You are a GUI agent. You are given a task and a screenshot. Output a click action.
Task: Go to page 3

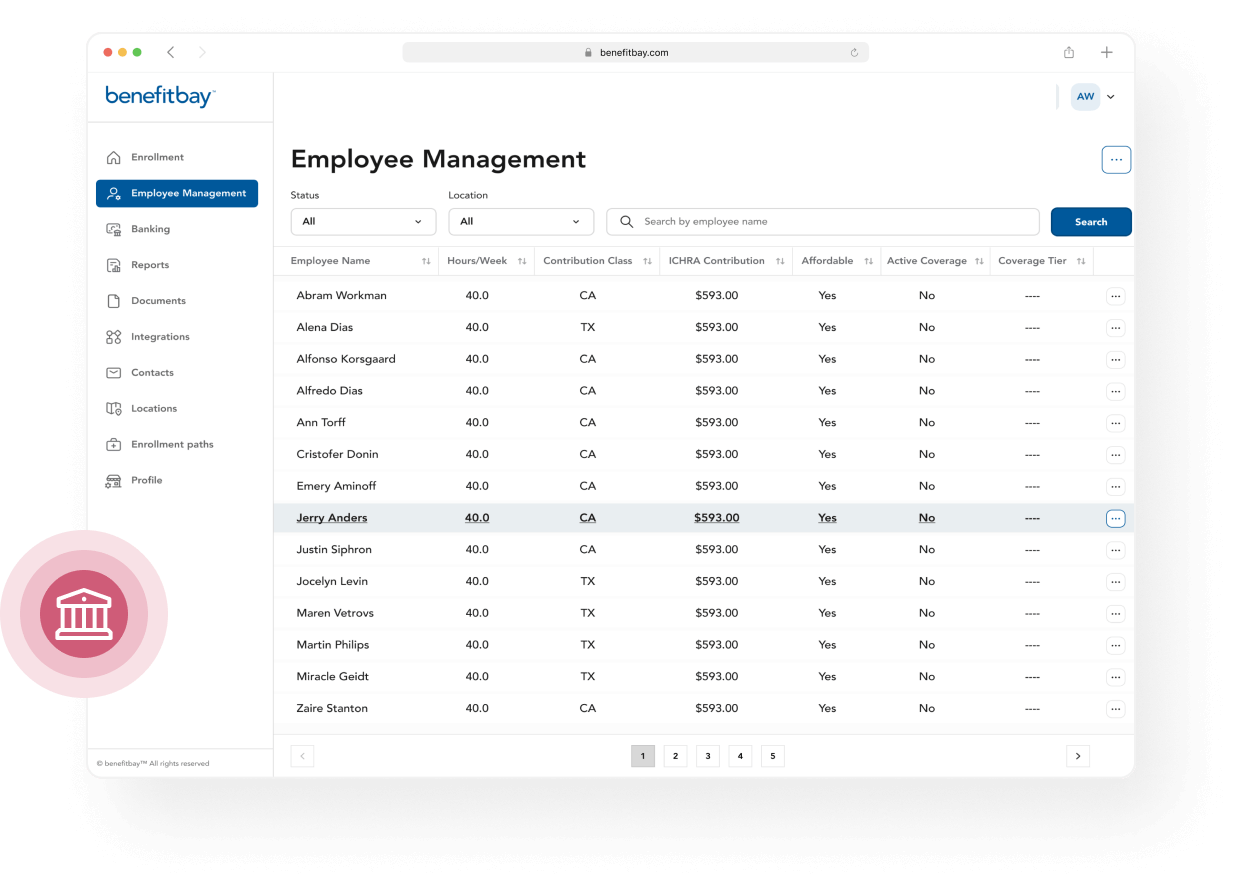[x=708, y=756]
